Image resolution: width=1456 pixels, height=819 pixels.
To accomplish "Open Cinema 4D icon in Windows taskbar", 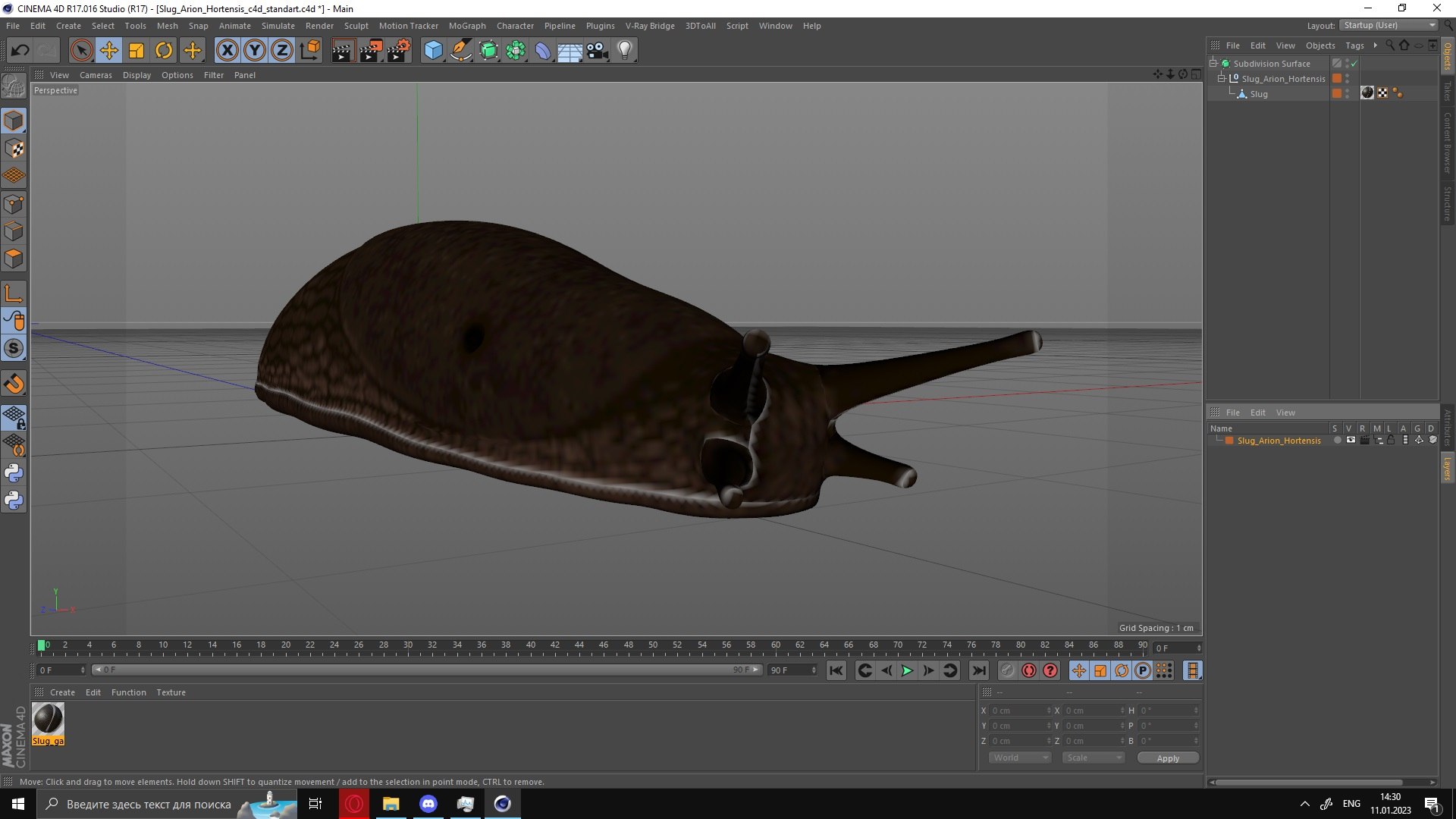I will [x=502, y=804].
